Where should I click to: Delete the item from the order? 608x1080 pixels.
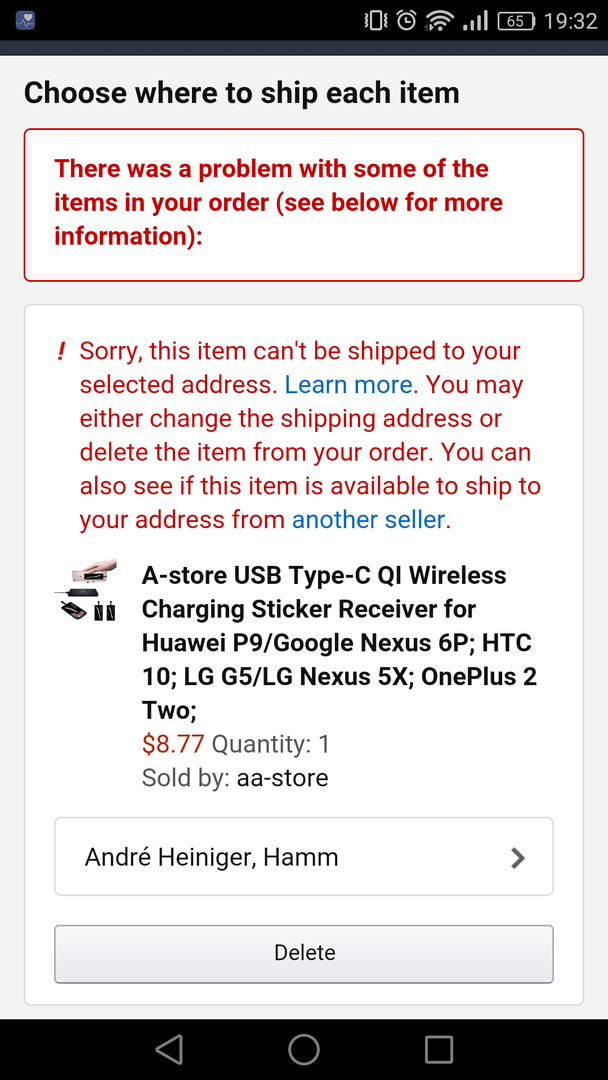coord(304,953)
